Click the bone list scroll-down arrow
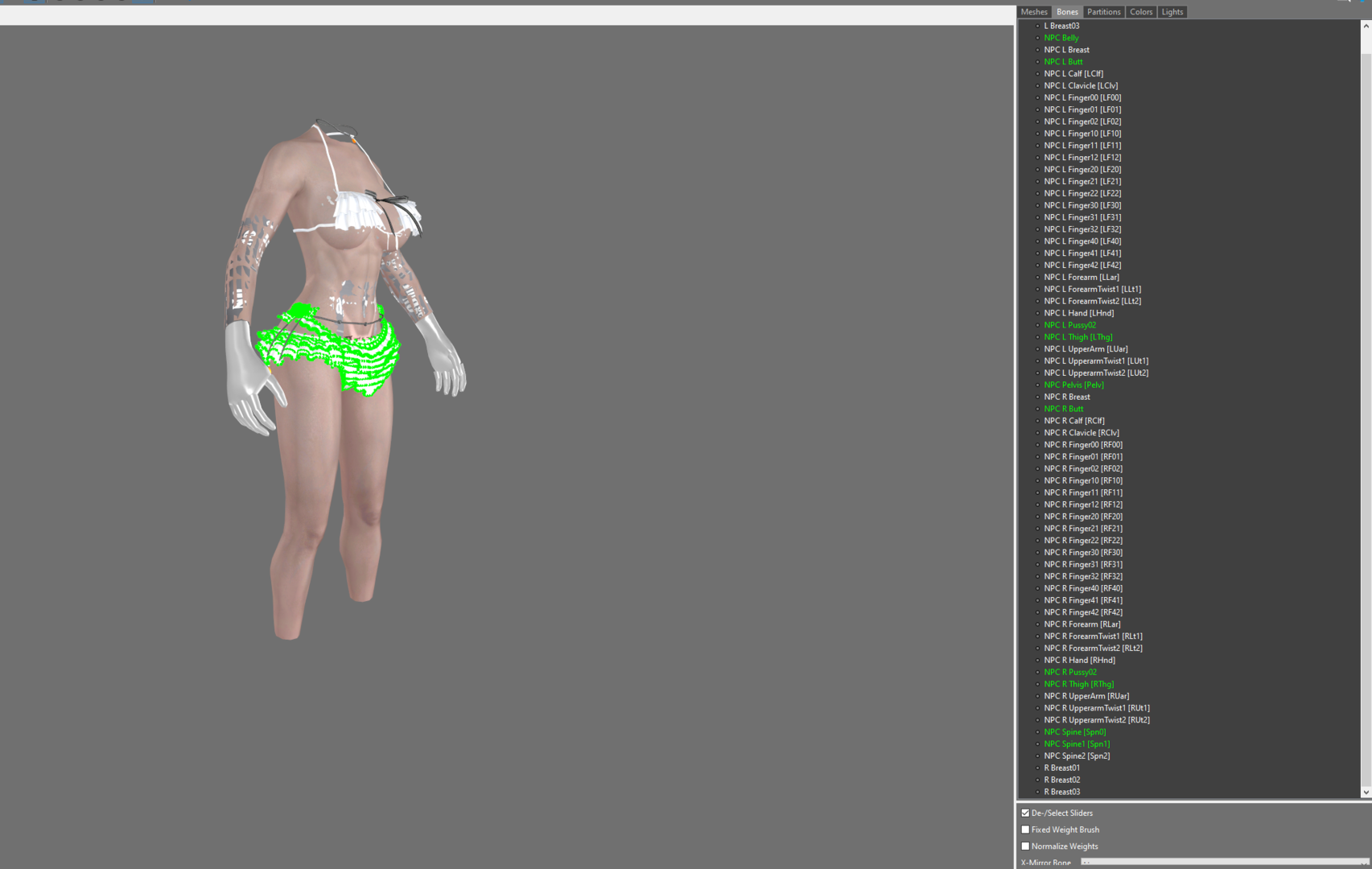Screen dimensions: 1372x869 1366,793
